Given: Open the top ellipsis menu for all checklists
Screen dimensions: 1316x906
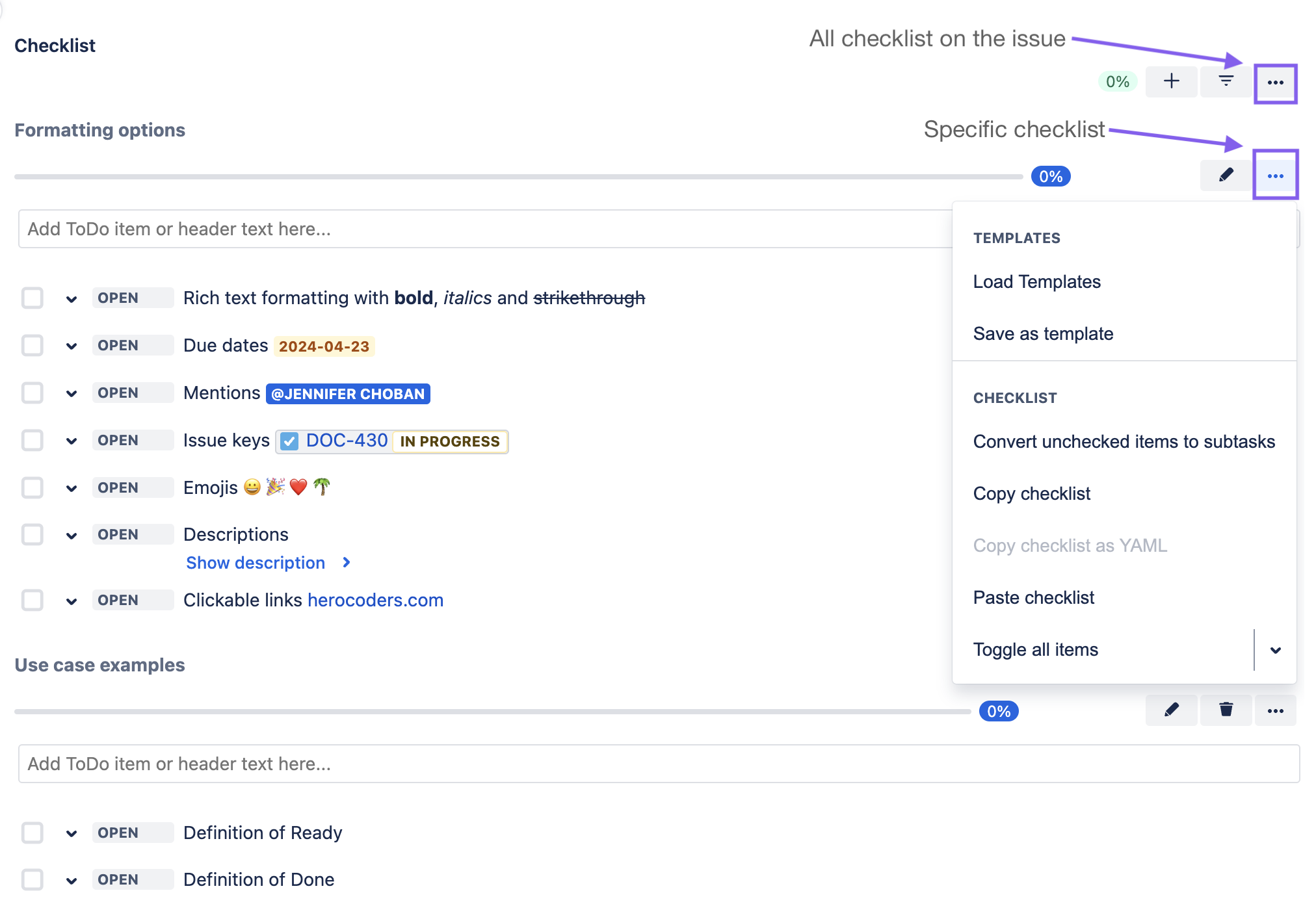Looking at the screenshot, I should 1275,83.
